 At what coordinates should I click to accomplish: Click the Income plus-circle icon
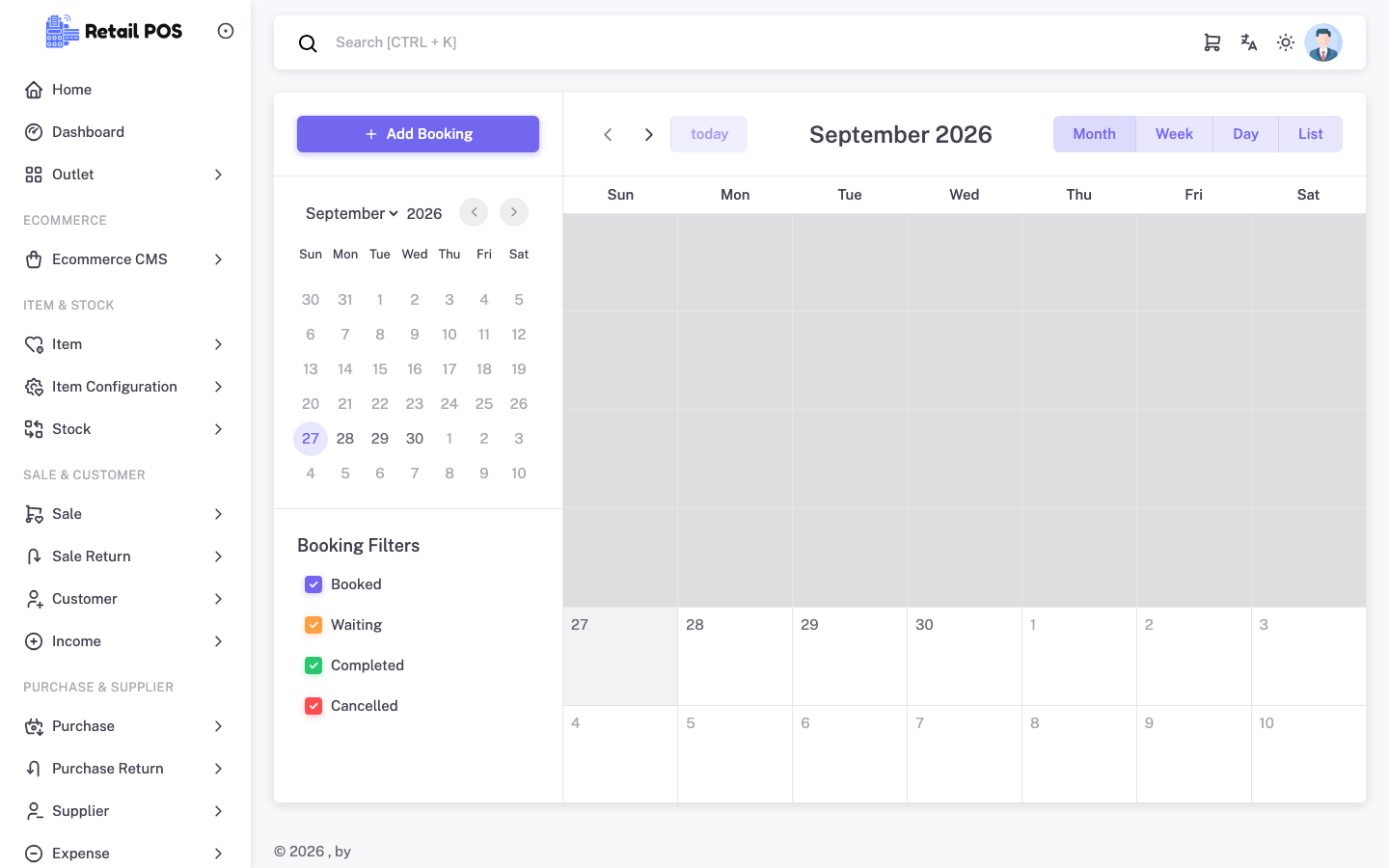pos(34,641)
